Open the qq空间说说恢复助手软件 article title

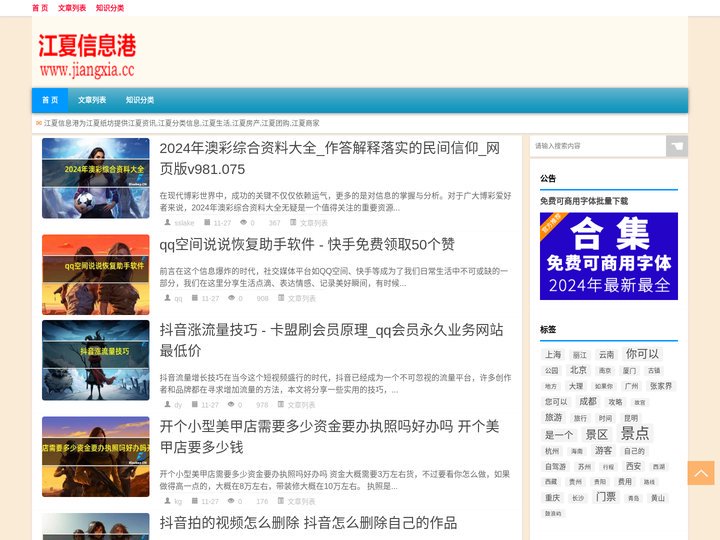tap(307, 244)
